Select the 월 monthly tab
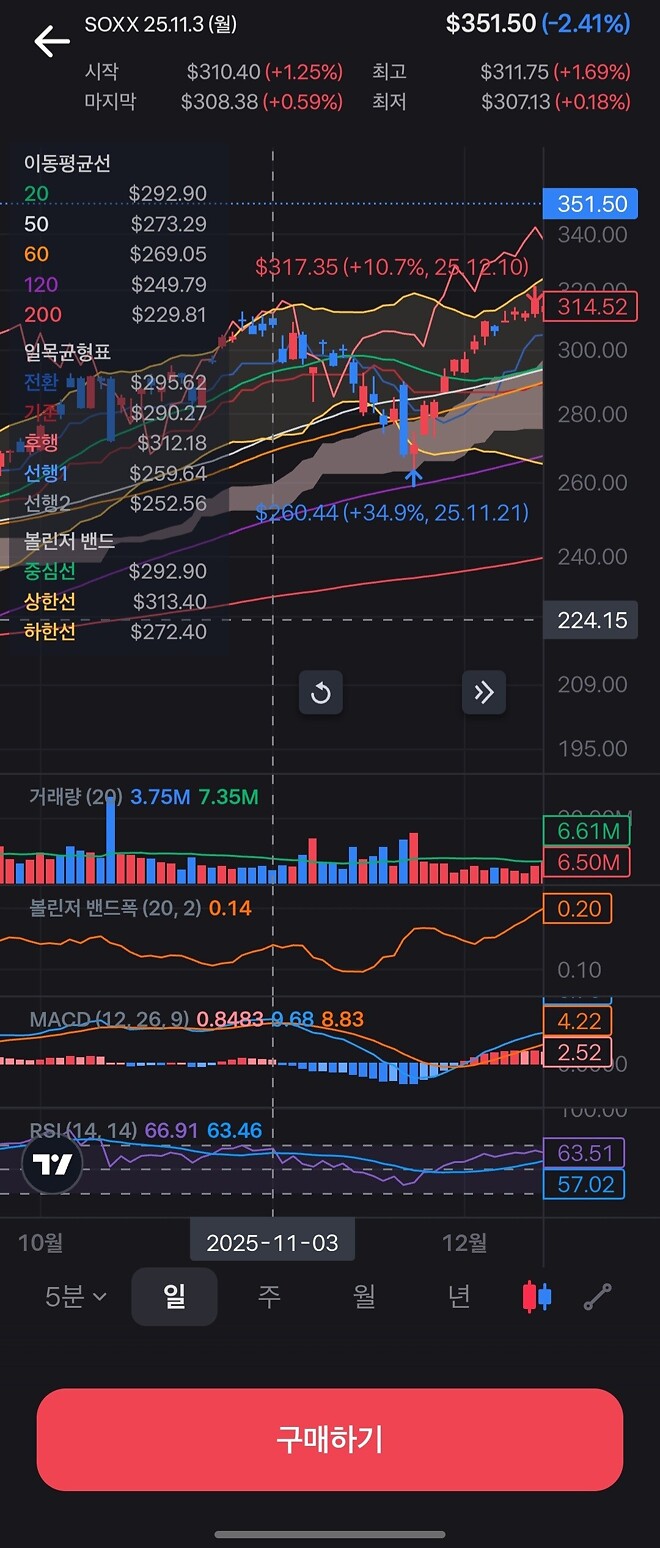This screenshot has width=660, height=1548. pos(364,1297)
